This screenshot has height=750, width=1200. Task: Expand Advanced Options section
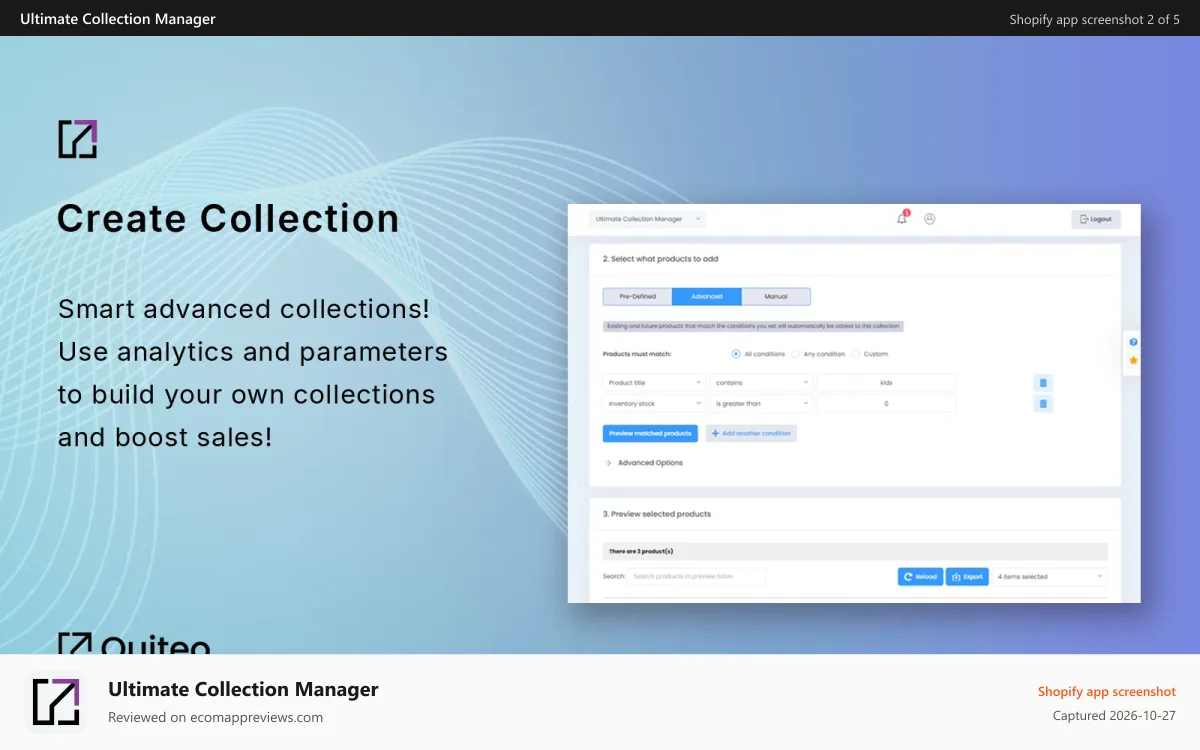pyautogui.click(x=645, y=463)
